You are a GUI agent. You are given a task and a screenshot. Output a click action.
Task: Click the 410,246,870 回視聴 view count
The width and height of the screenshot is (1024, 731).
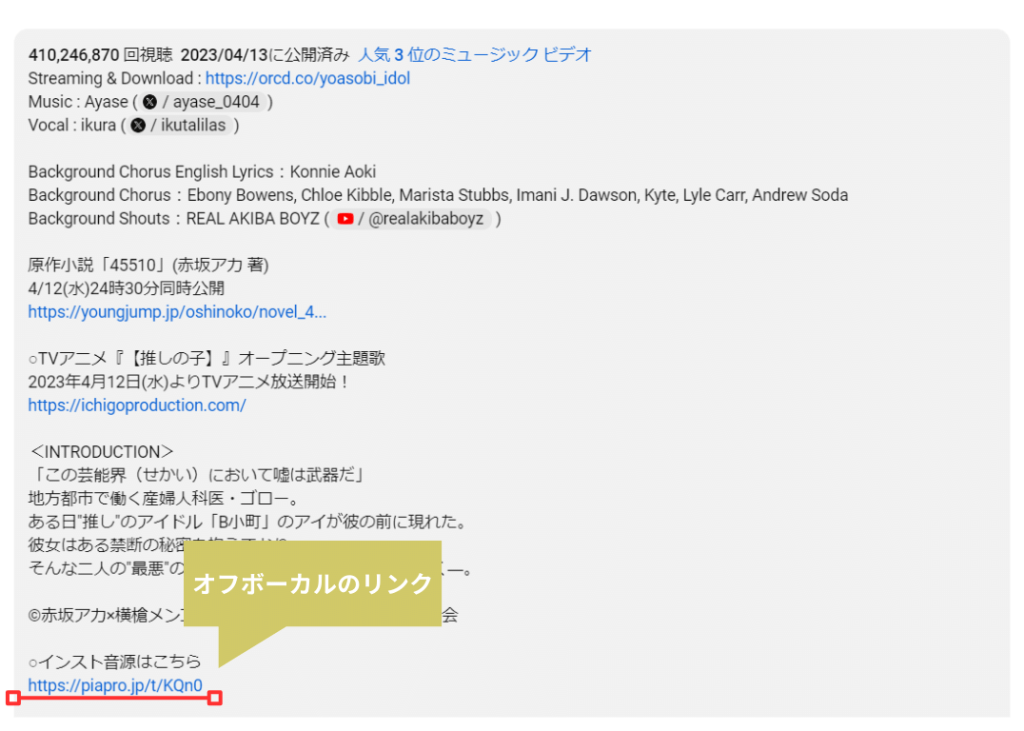click(101, 55)
